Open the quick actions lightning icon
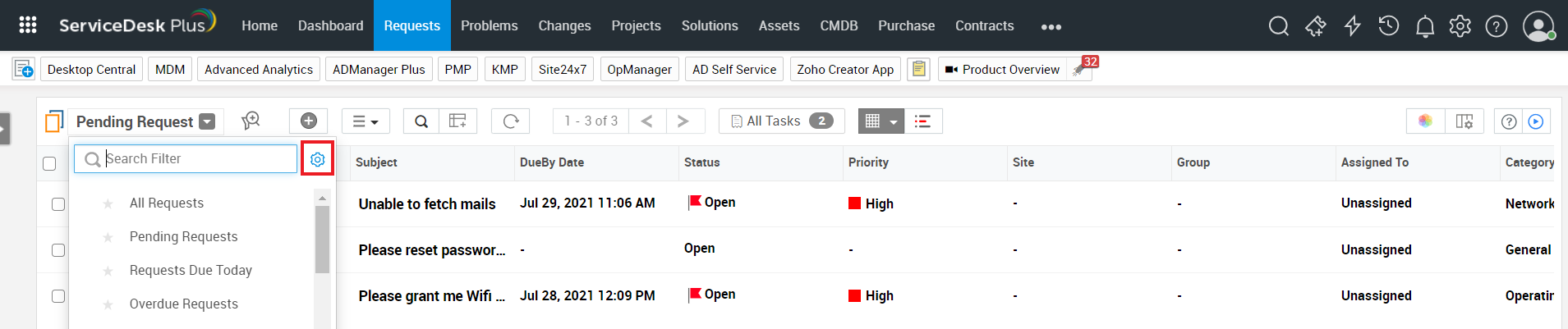The width and height of the screenshot is (1568, 329). [x=1352, y=26]
